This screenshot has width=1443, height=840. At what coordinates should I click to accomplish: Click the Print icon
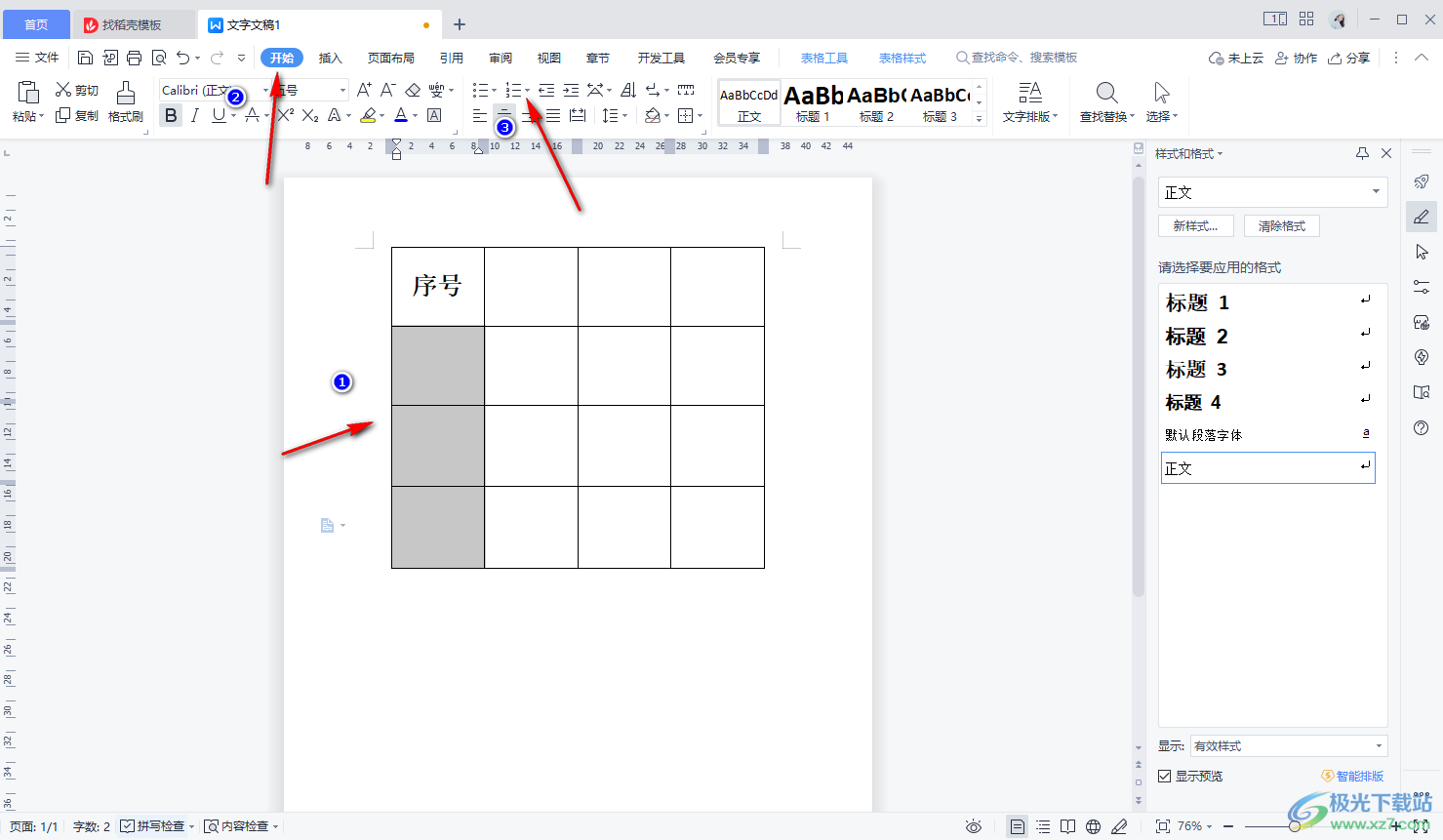tap(134, 58)
